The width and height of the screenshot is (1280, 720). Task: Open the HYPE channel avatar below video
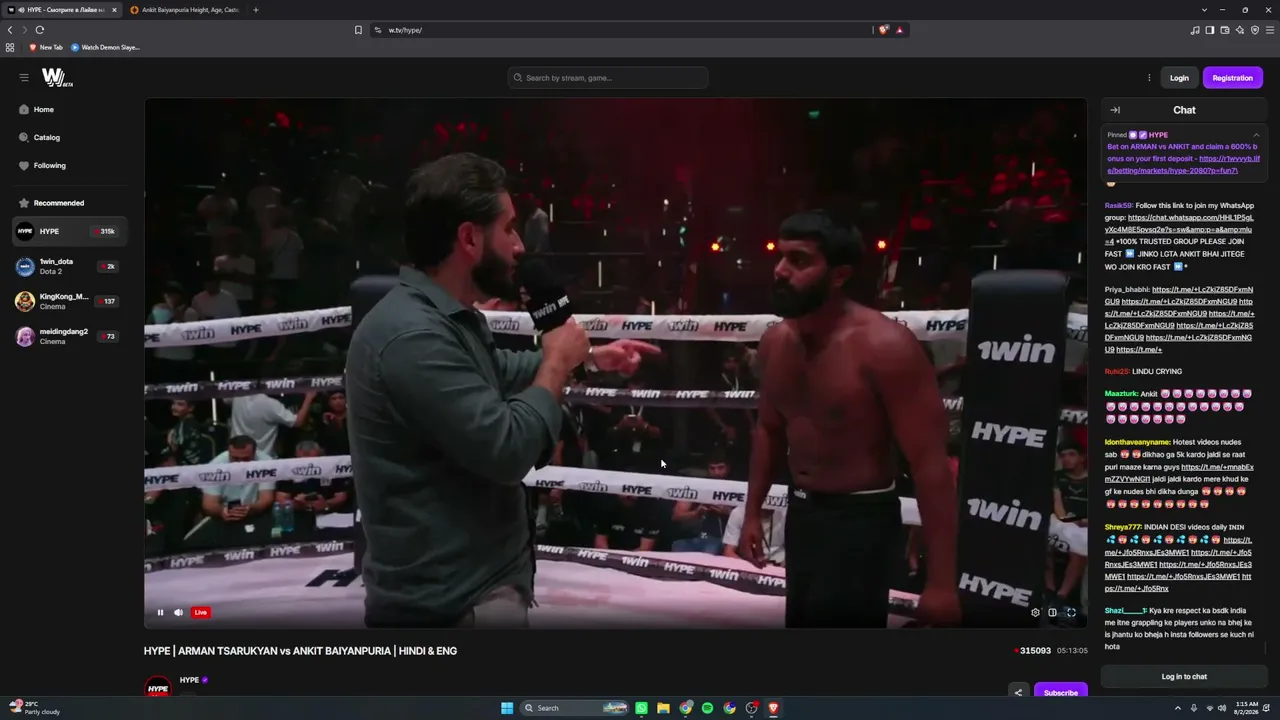[x=158, y=689]
